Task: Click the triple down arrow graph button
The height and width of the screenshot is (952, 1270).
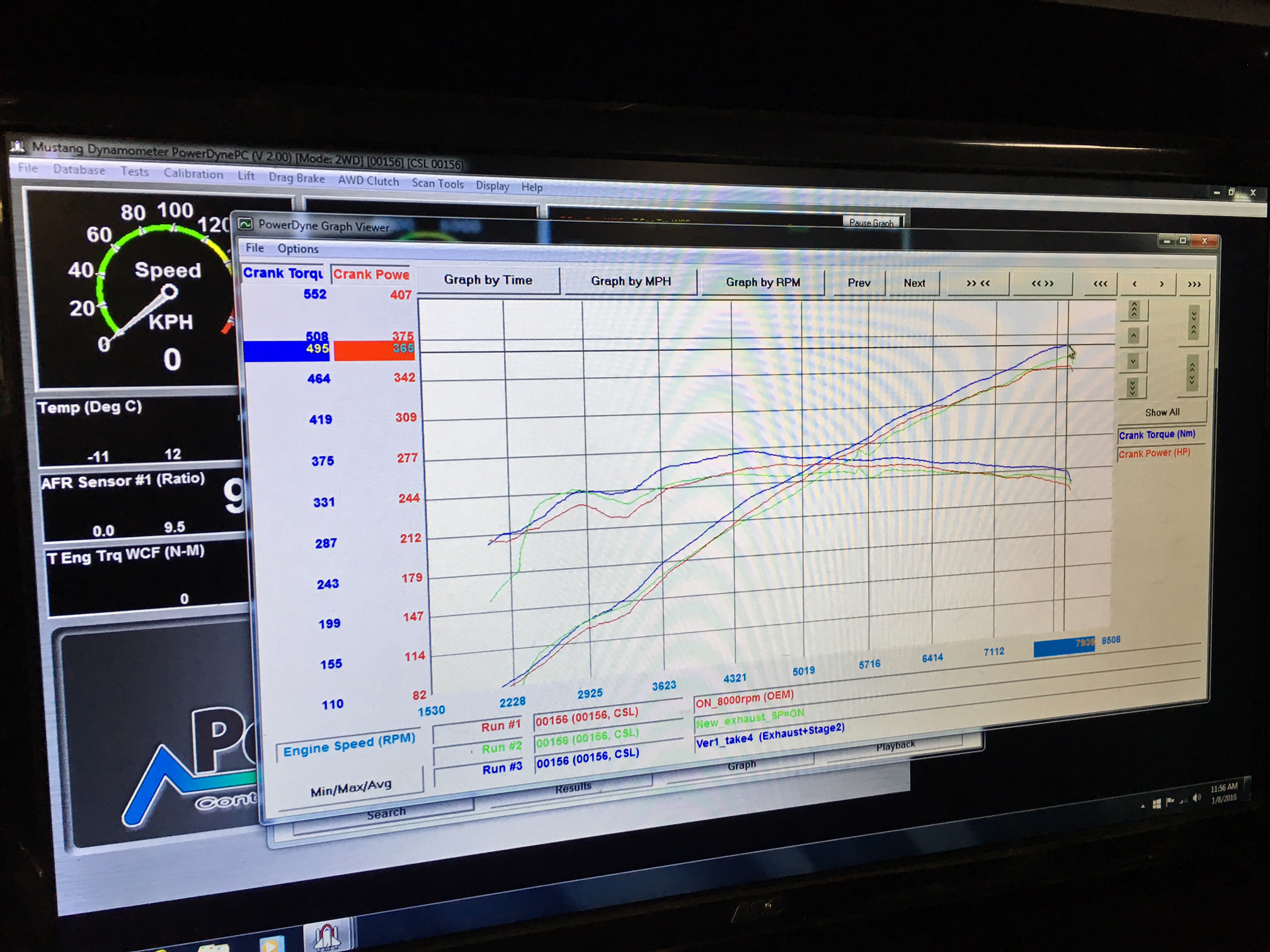Action: click(x=1132, y=387)
